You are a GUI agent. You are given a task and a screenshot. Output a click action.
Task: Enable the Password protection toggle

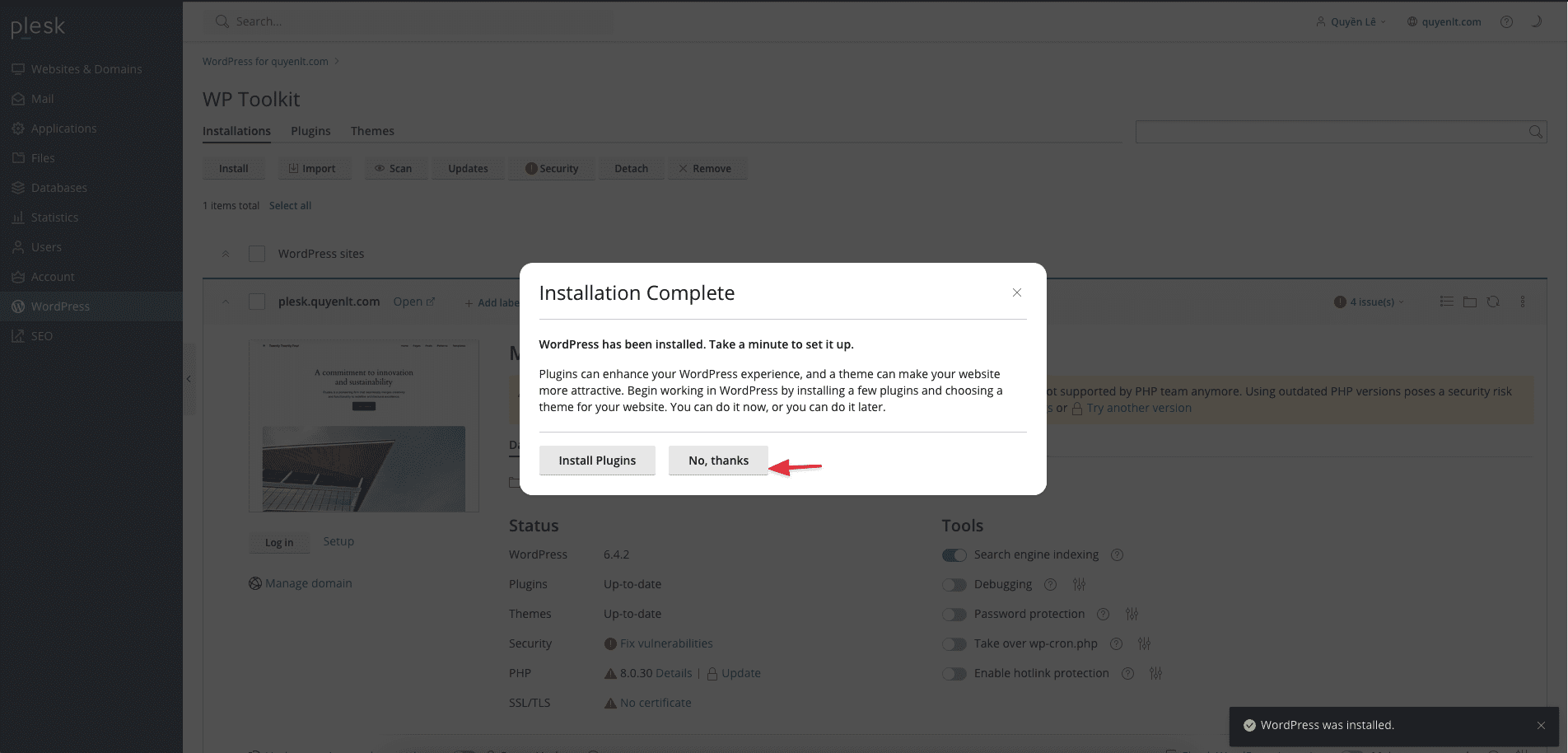click(x=954, y=615)
